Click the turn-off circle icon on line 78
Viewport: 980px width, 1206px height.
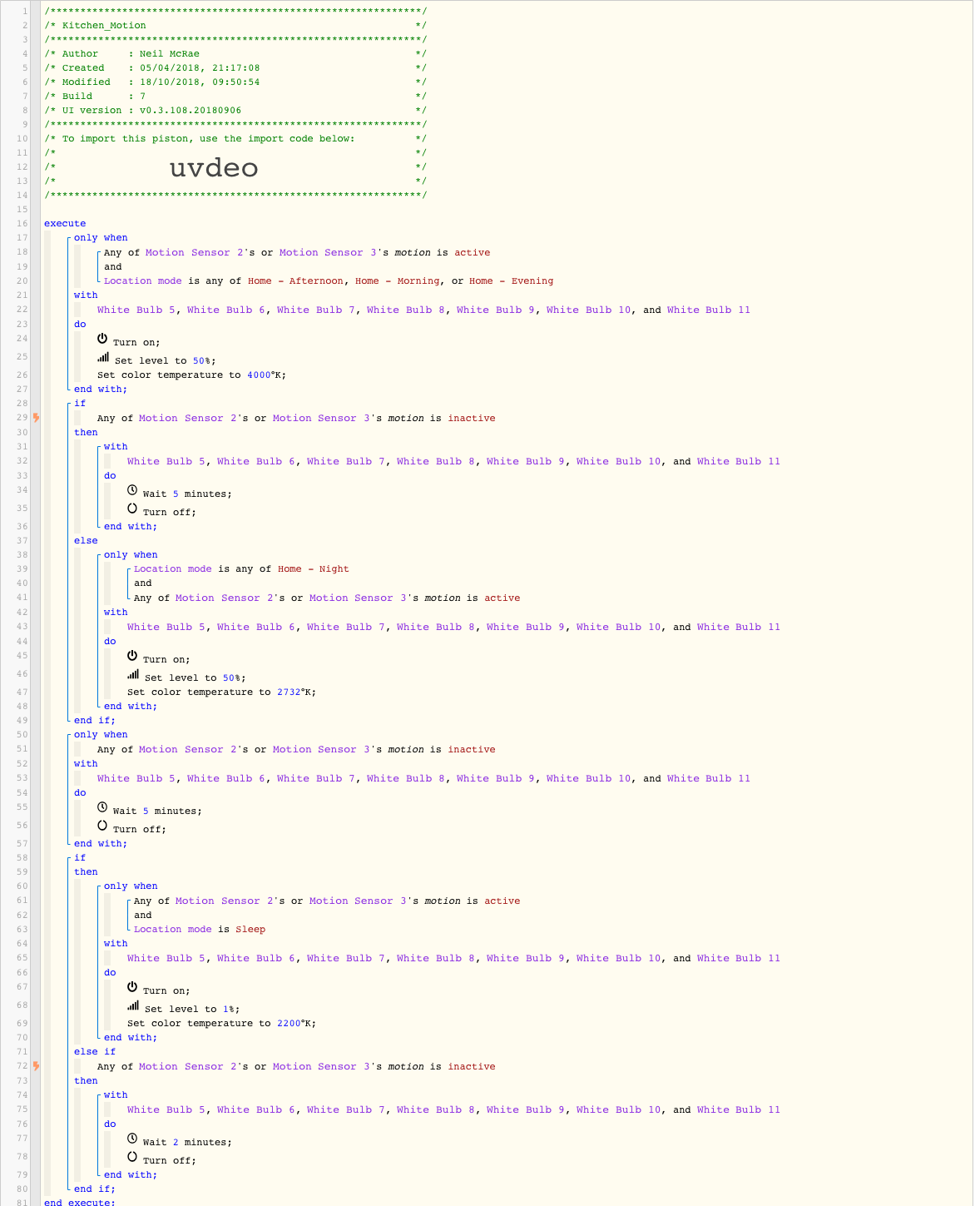[x=132, y=1157]
